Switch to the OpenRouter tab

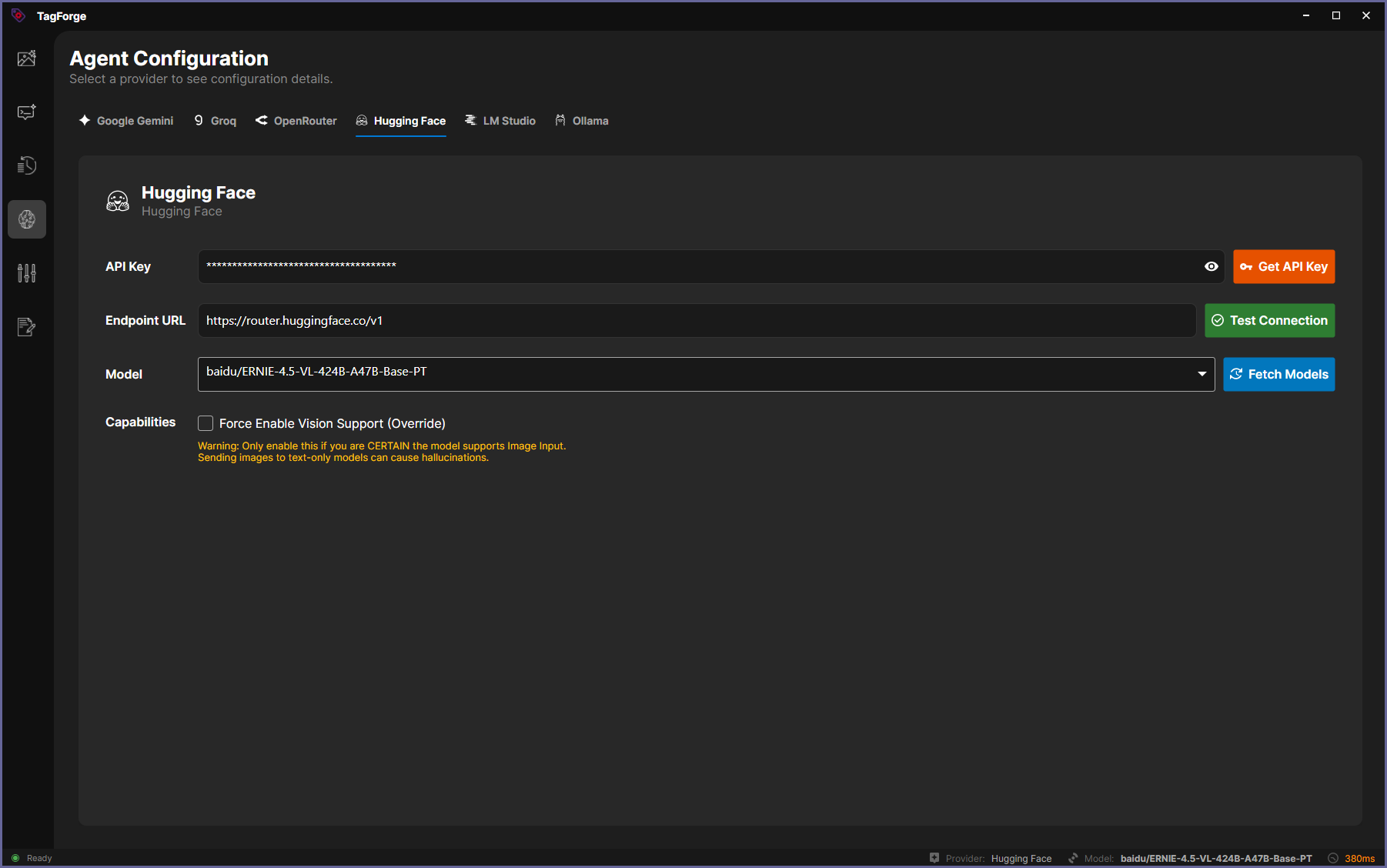coord(296,121)
